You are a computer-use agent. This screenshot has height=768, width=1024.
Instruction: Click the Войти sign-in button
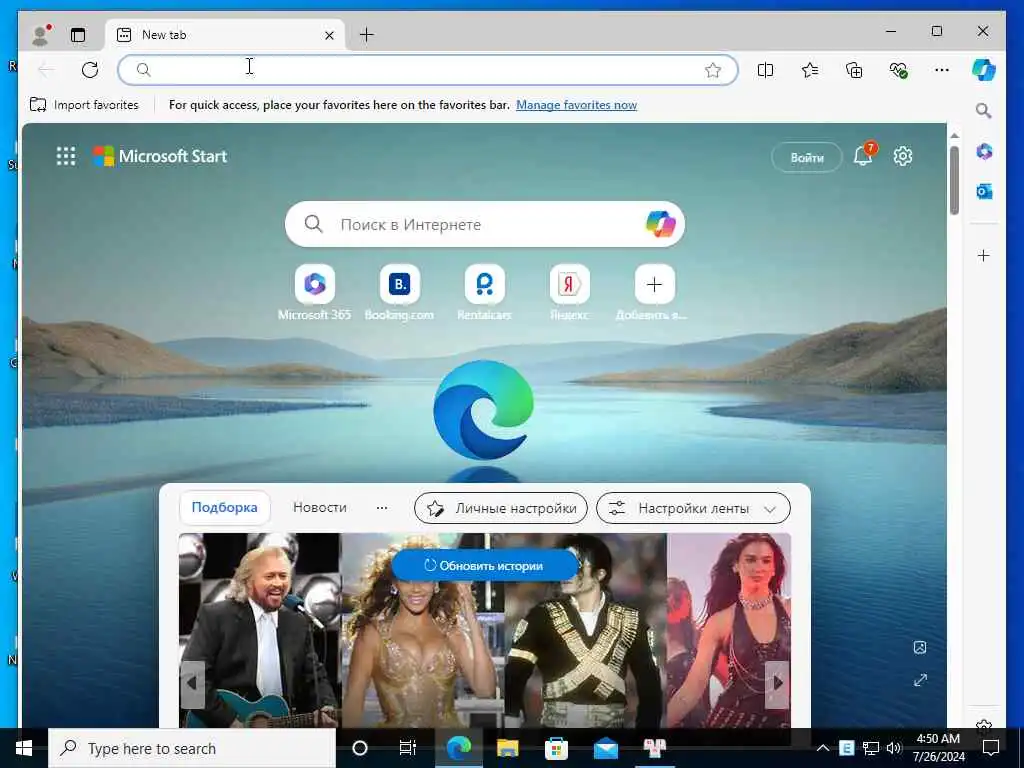[807, 157]
